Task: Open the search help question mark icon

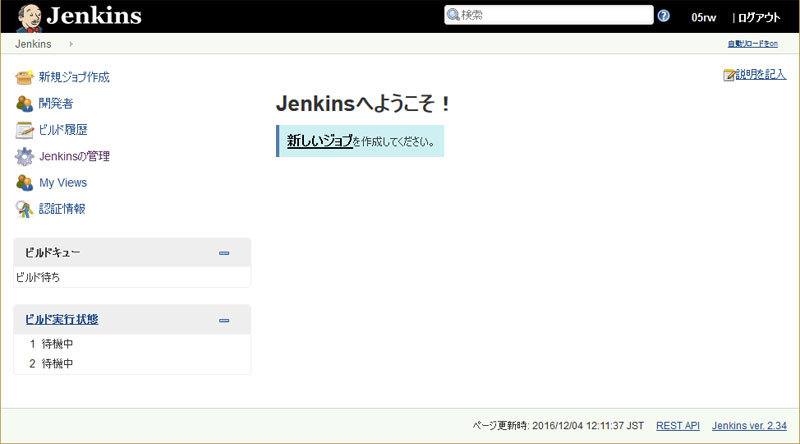Action: [x=663, y=16]
